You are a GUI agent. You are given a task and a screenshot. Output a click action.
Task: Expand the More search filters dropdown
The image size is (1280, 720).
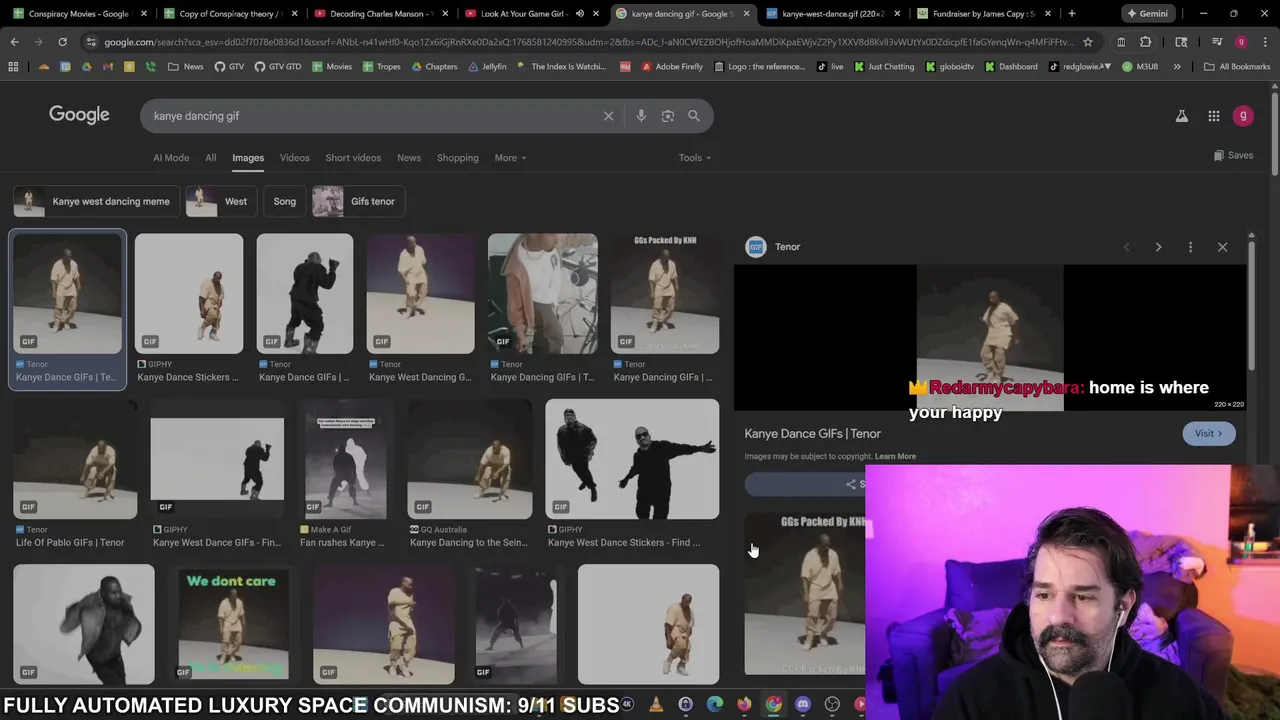pos(510,158)
